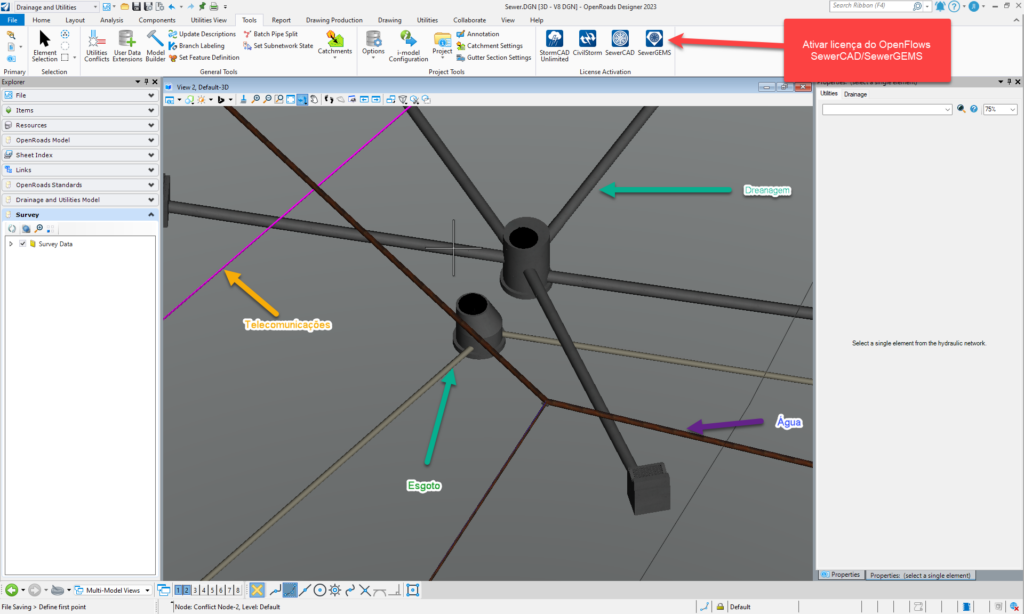The height and width of the screenshot is (614, 1024).
Task: Open the Help question mark icon
Action: coord(954,7)
